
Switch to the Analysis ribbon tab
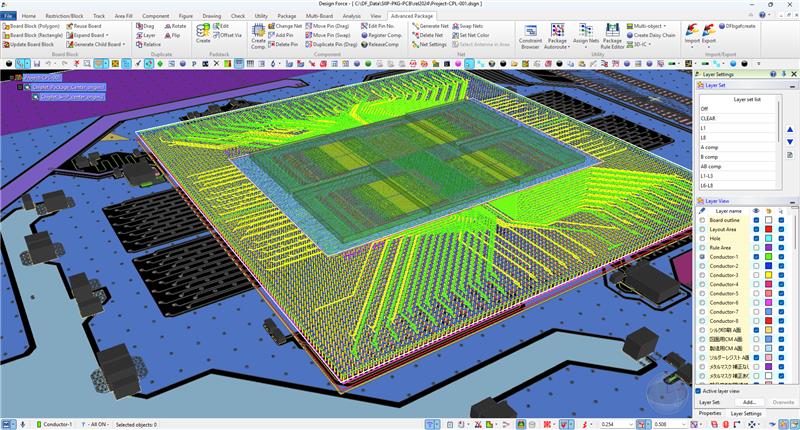[351, 16]
